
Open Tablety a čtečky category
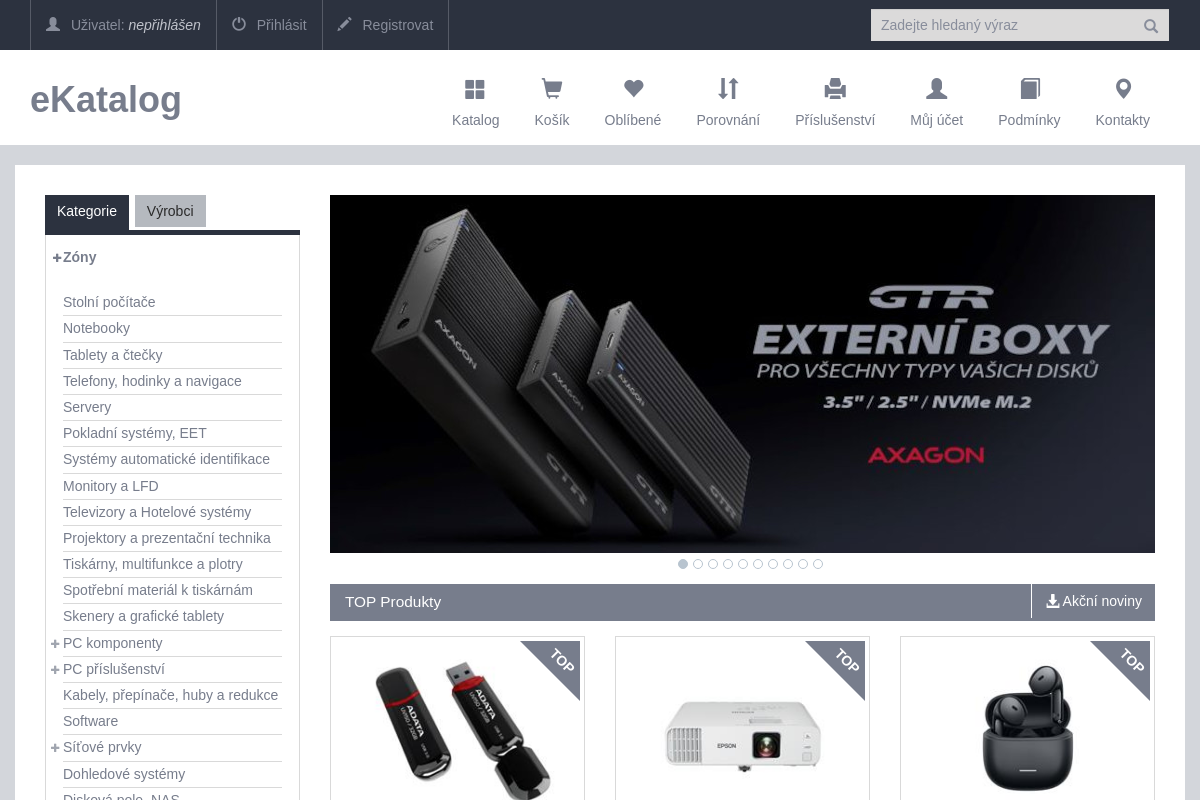(x=112, y=355)
